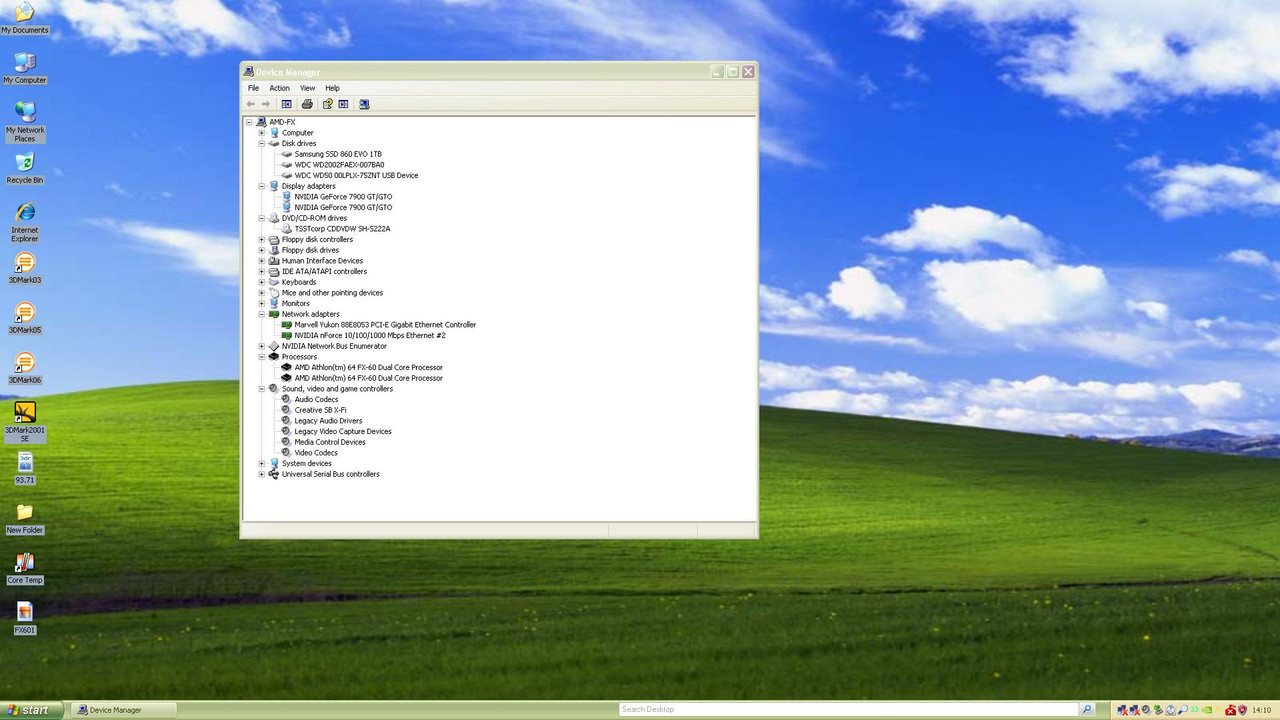1280x720 pixels.
Task: Click the Show/Hide Console Tree toolbar icon
Action: 287,104
